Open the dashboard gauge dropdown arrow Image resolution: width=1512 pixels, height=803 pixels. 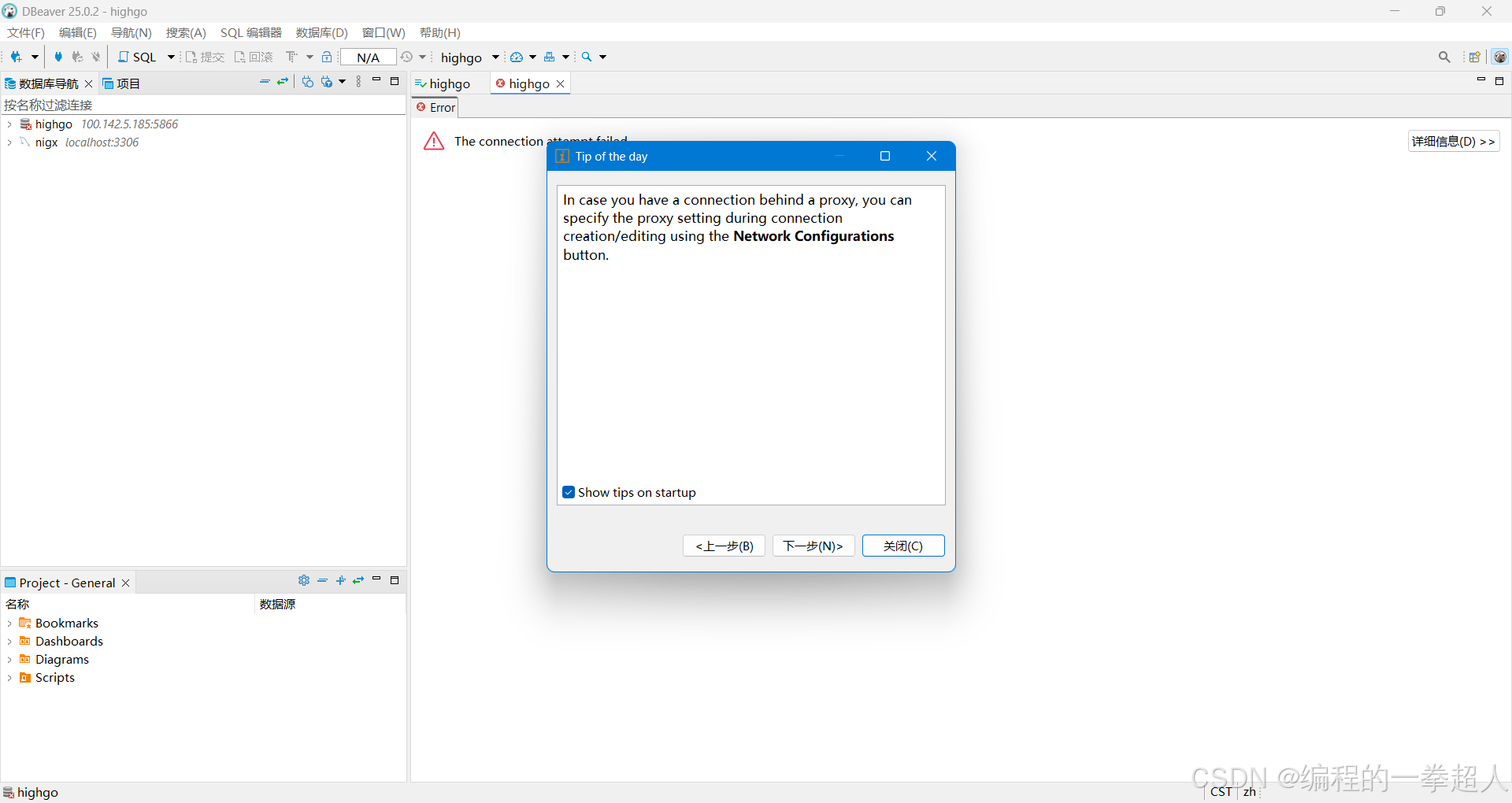tap(533, 57)
